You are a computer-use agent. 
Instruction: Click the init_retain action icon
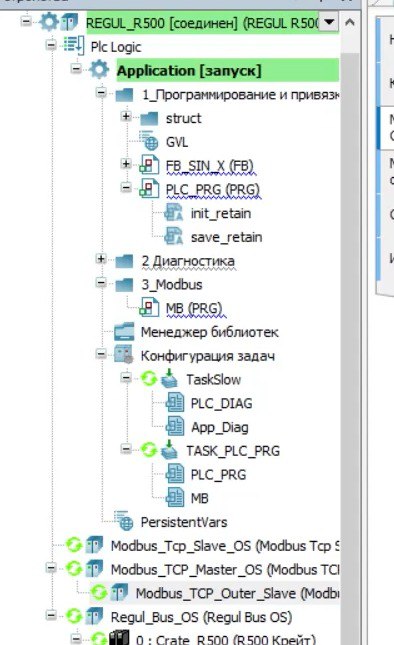point(173,213)
